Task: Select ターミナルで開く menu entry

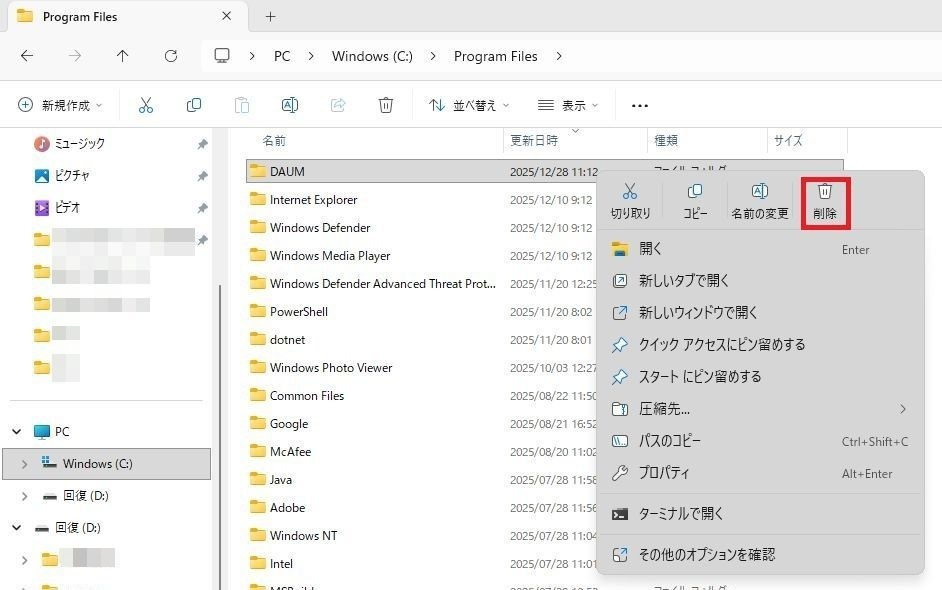Action: point(681,514)
